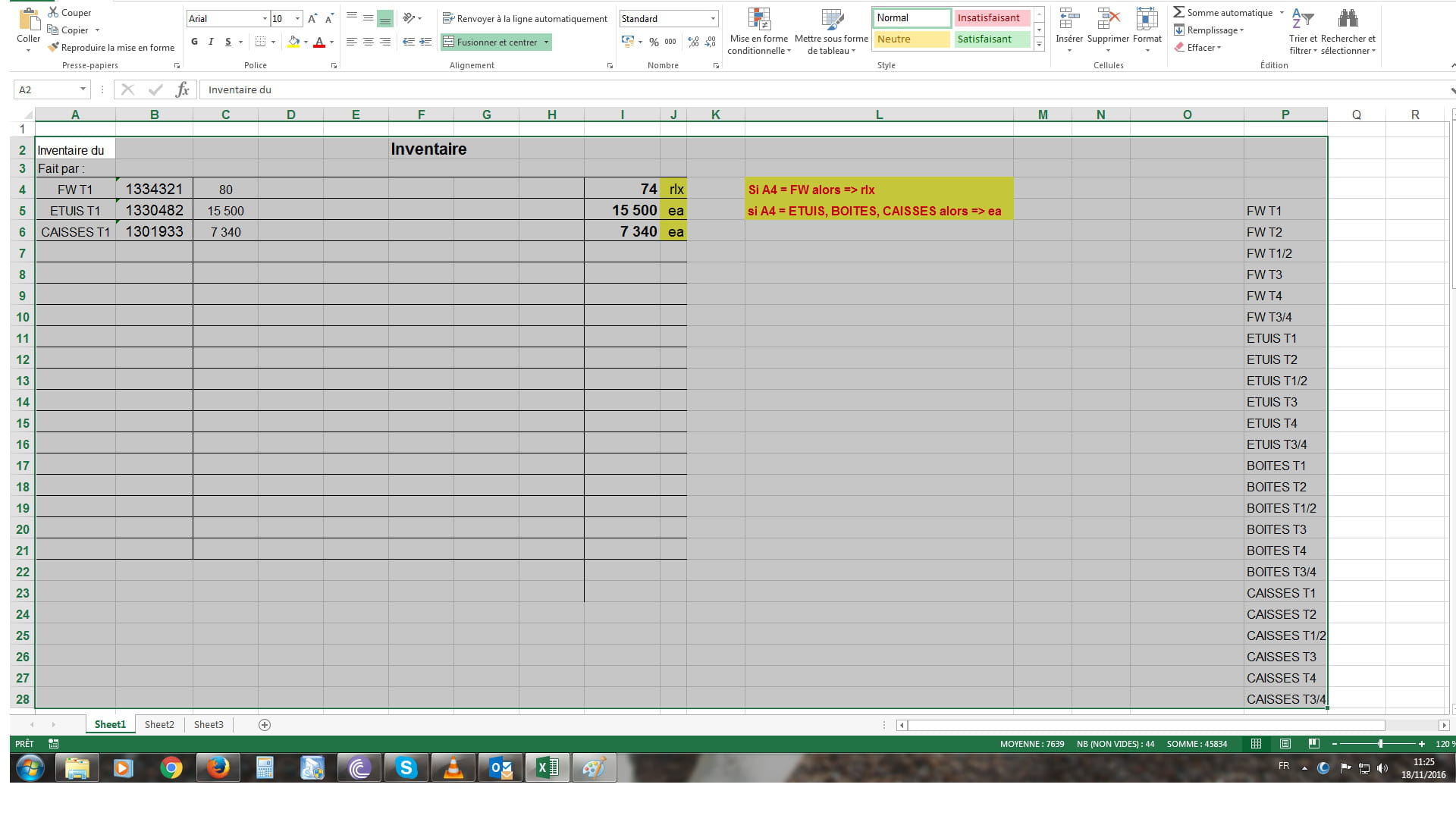The width and height of the screenshot is (1456, 819).
Task: Open the Sheet3 worksheet tab
Action: (x=209, y=724)
